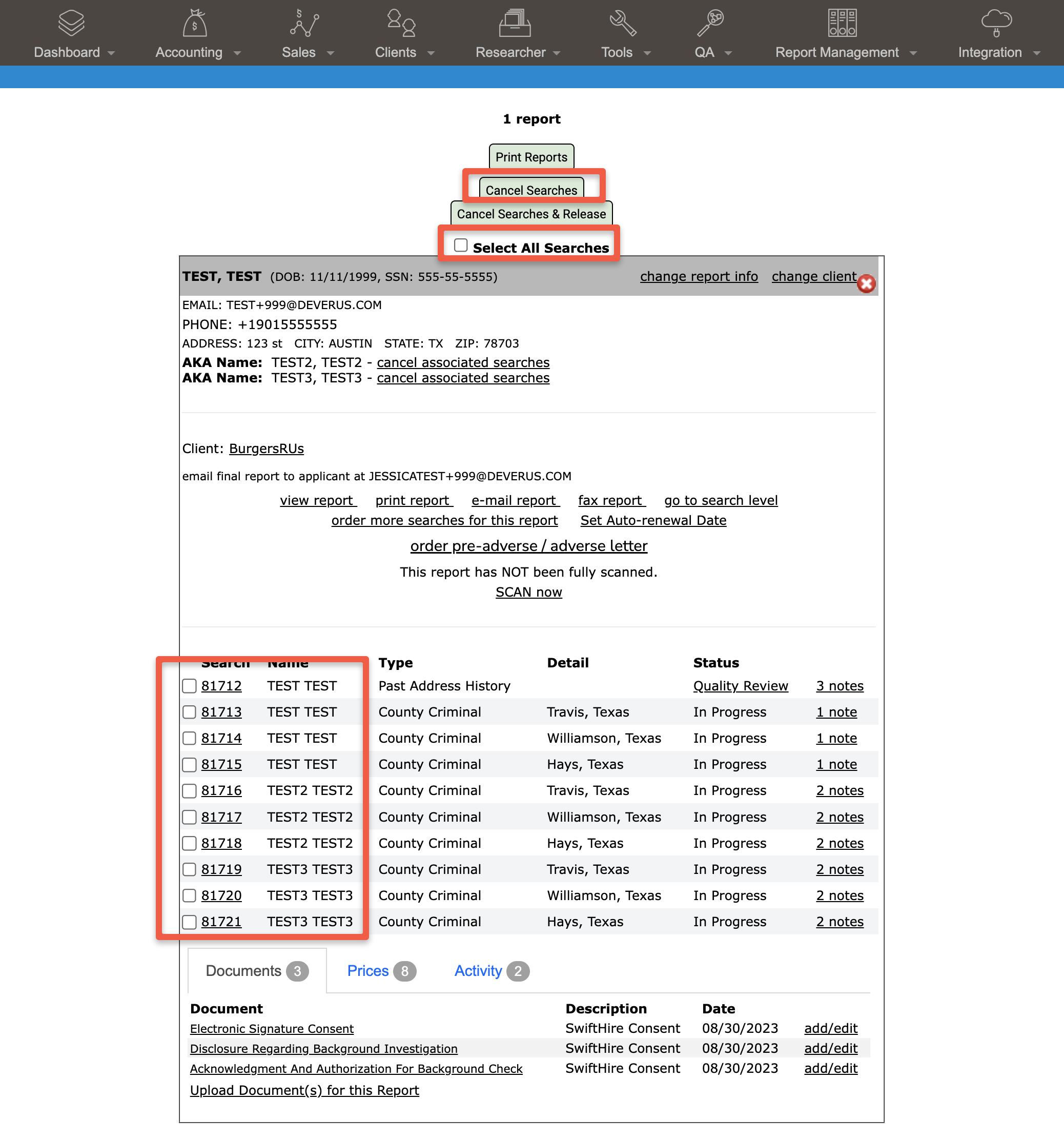The image size is (1064, 1141).
Task: Mark the checkbox for search 81721
Action: click(x=190, y=922)
